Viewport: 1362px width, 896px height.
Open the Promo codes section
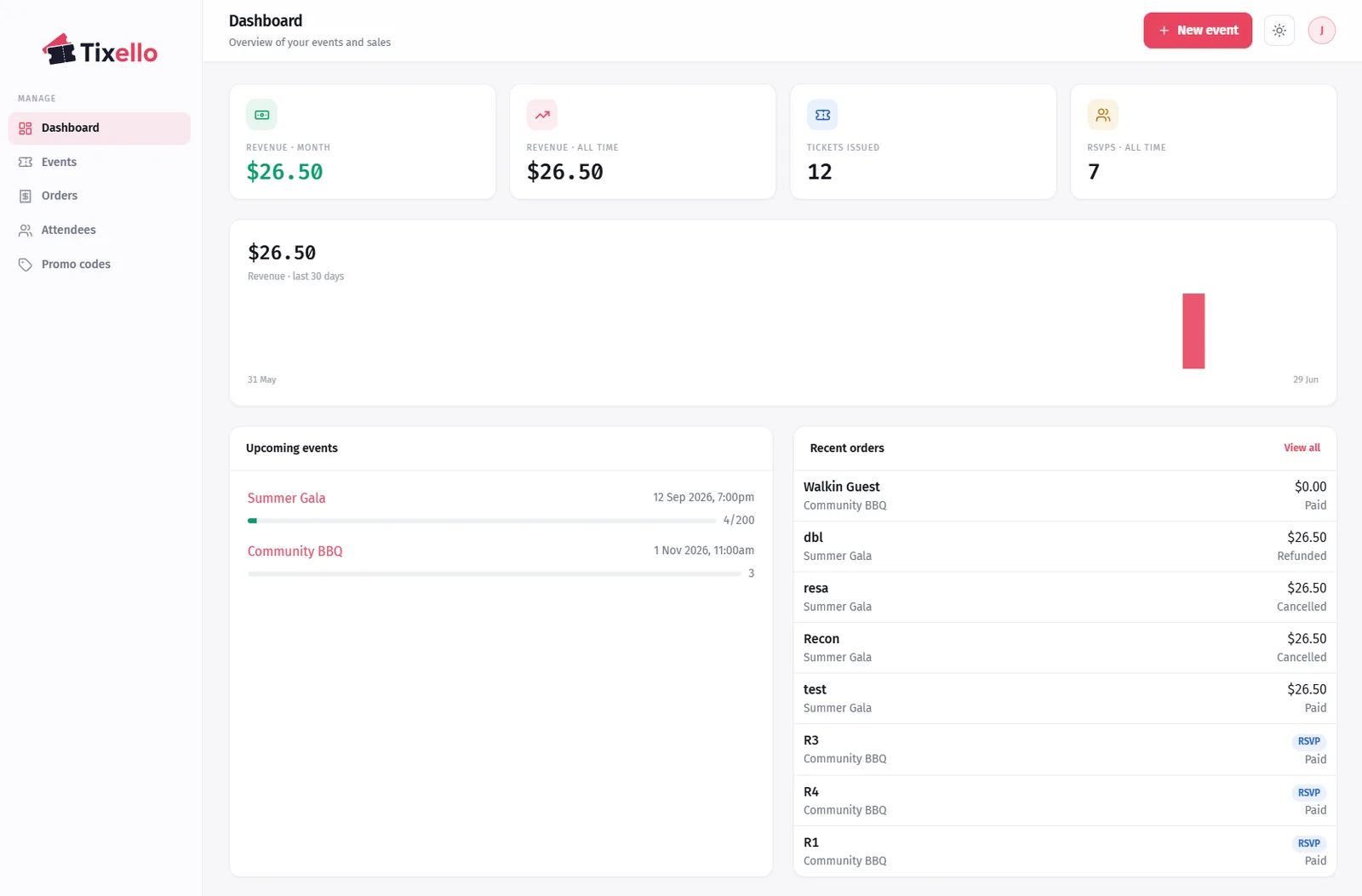tap(100, 265)
